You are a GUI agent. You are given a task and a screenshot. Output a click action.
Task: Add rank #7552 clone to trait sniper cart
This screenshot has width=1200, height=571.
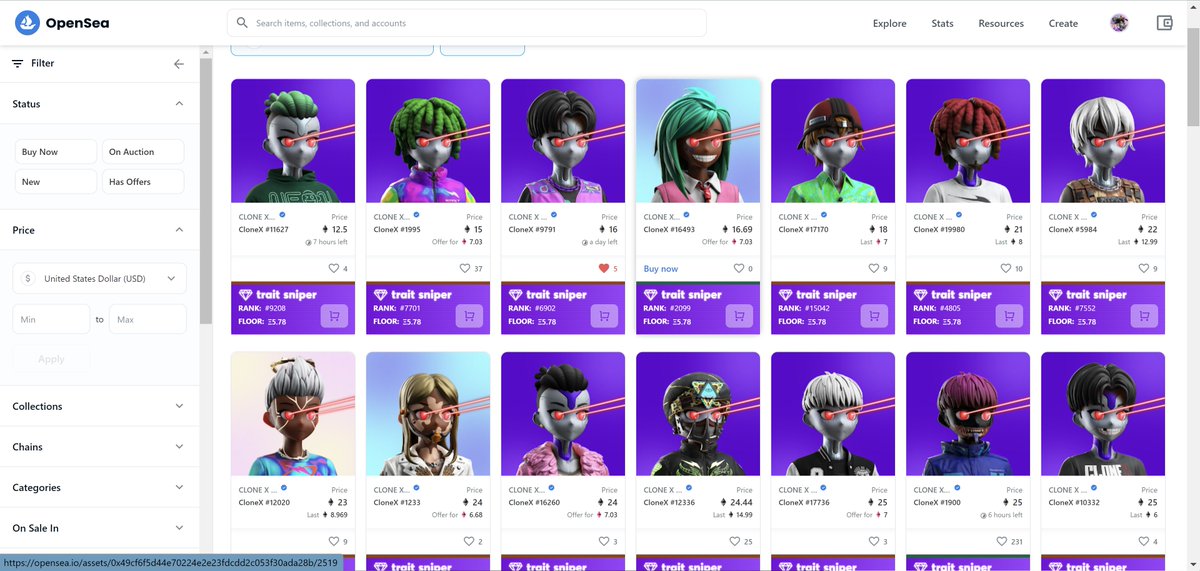[x=1144, y=316]
